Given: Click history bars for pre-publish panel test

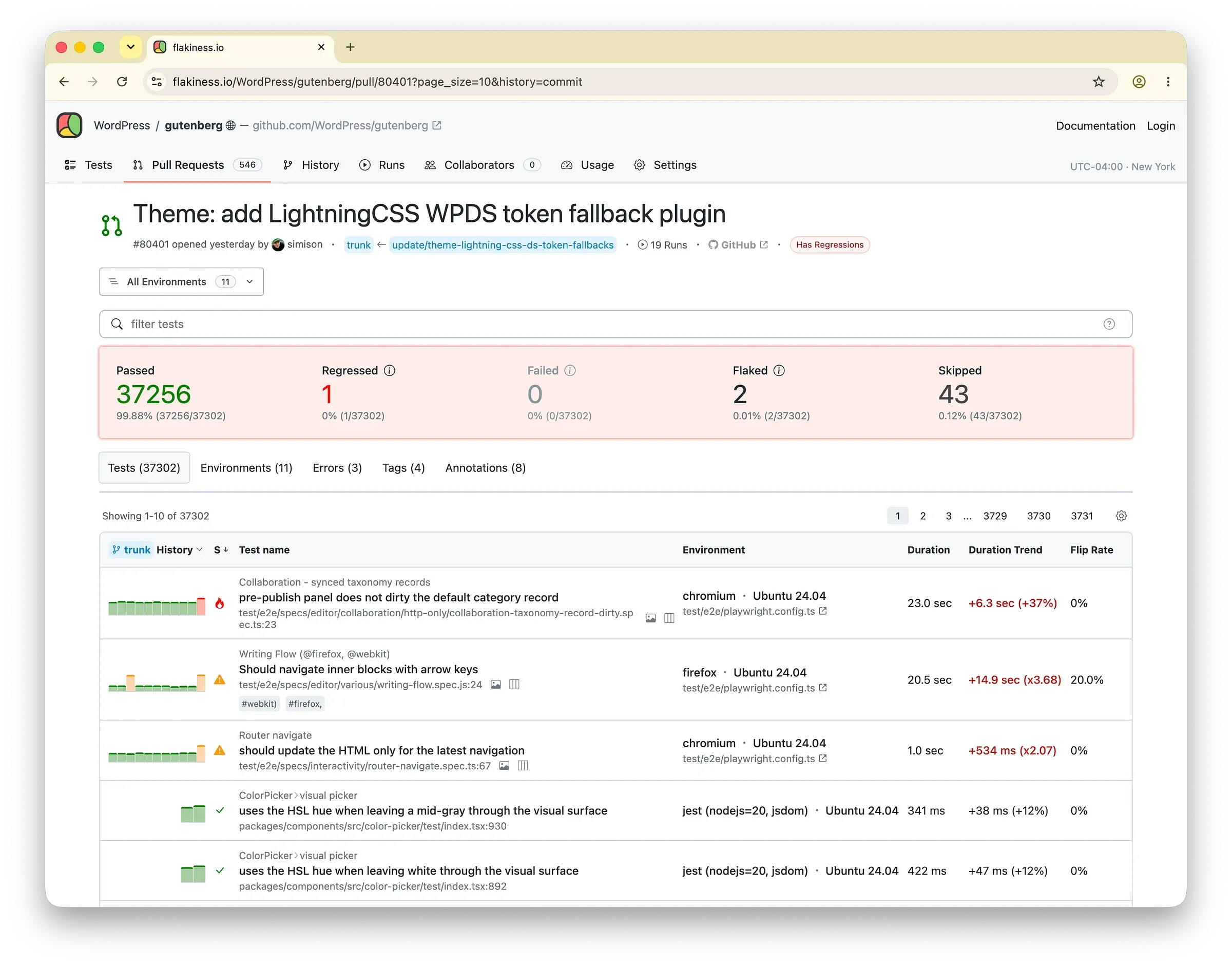Looking at the screenshot, I should coord(157,606).
